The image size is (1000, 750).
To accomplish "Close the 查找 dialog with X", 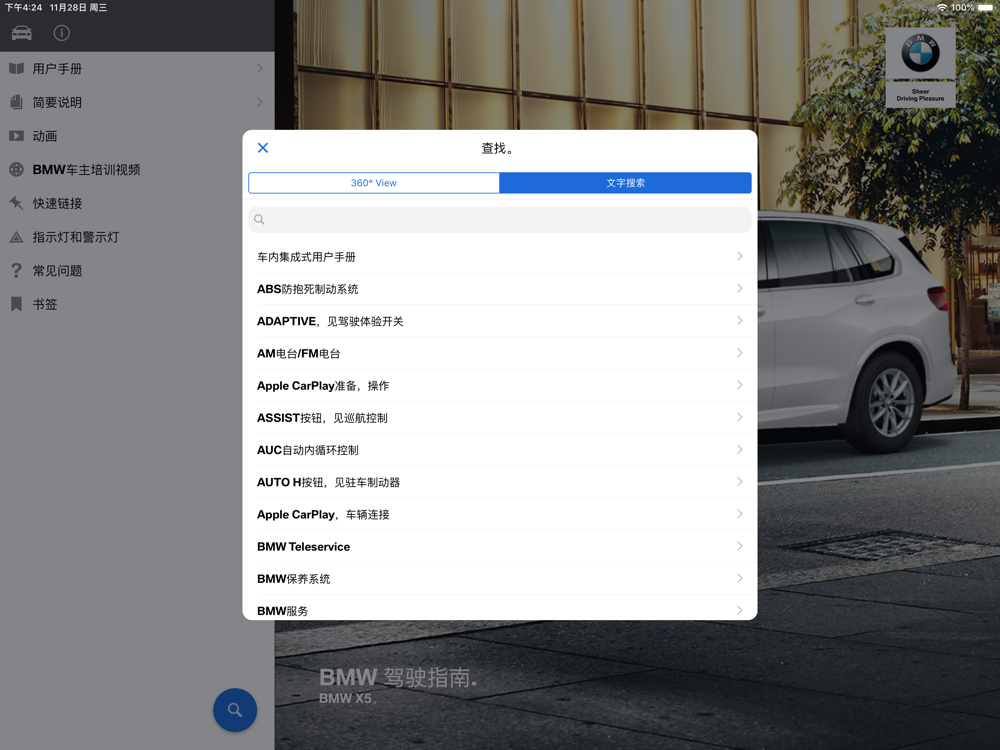I will click(x=263, y=148).
